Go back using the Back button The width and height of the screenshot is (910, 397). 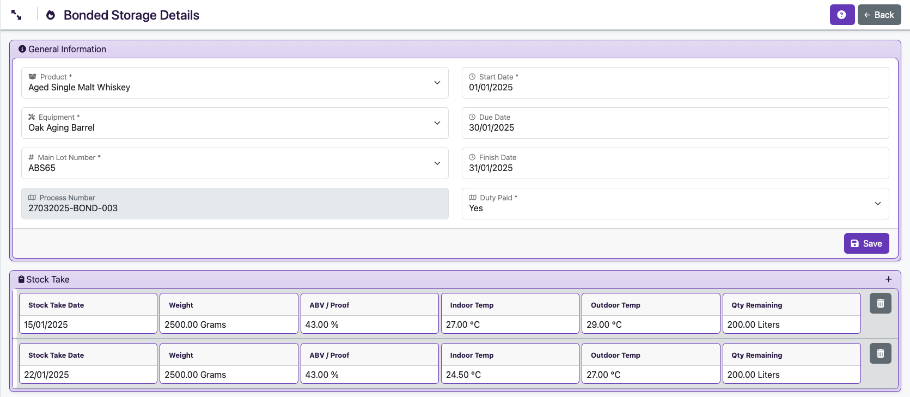(879, 15)
